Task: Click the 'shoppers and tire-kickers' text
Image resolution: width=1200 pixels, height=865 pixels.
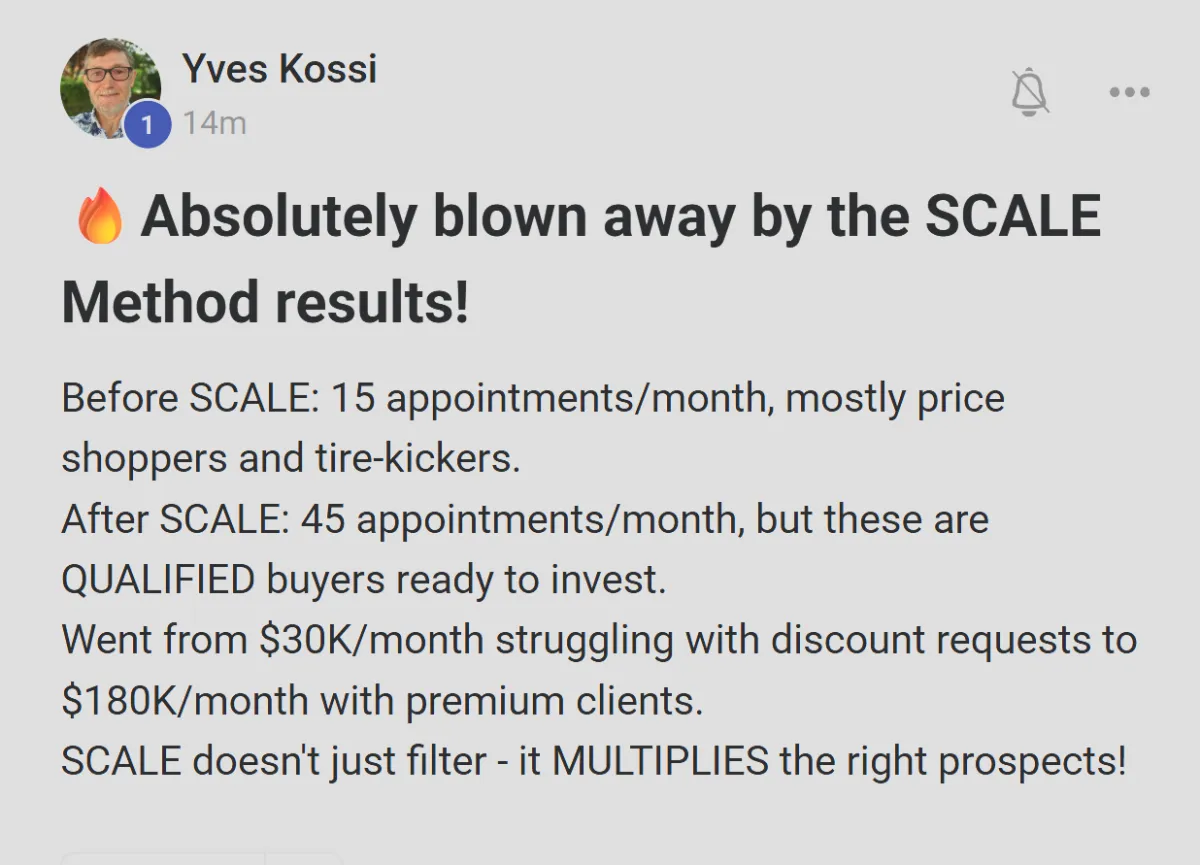Action: 291,459
